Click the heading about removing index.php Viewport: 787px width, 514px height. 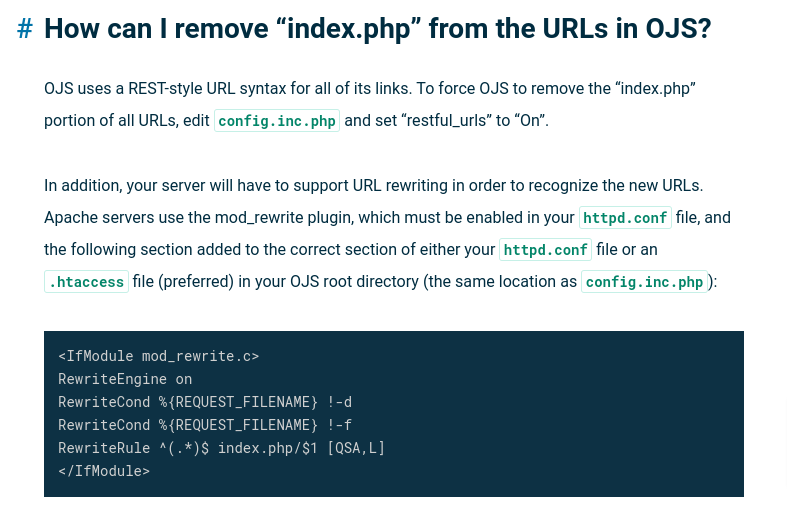coord(377,29)
